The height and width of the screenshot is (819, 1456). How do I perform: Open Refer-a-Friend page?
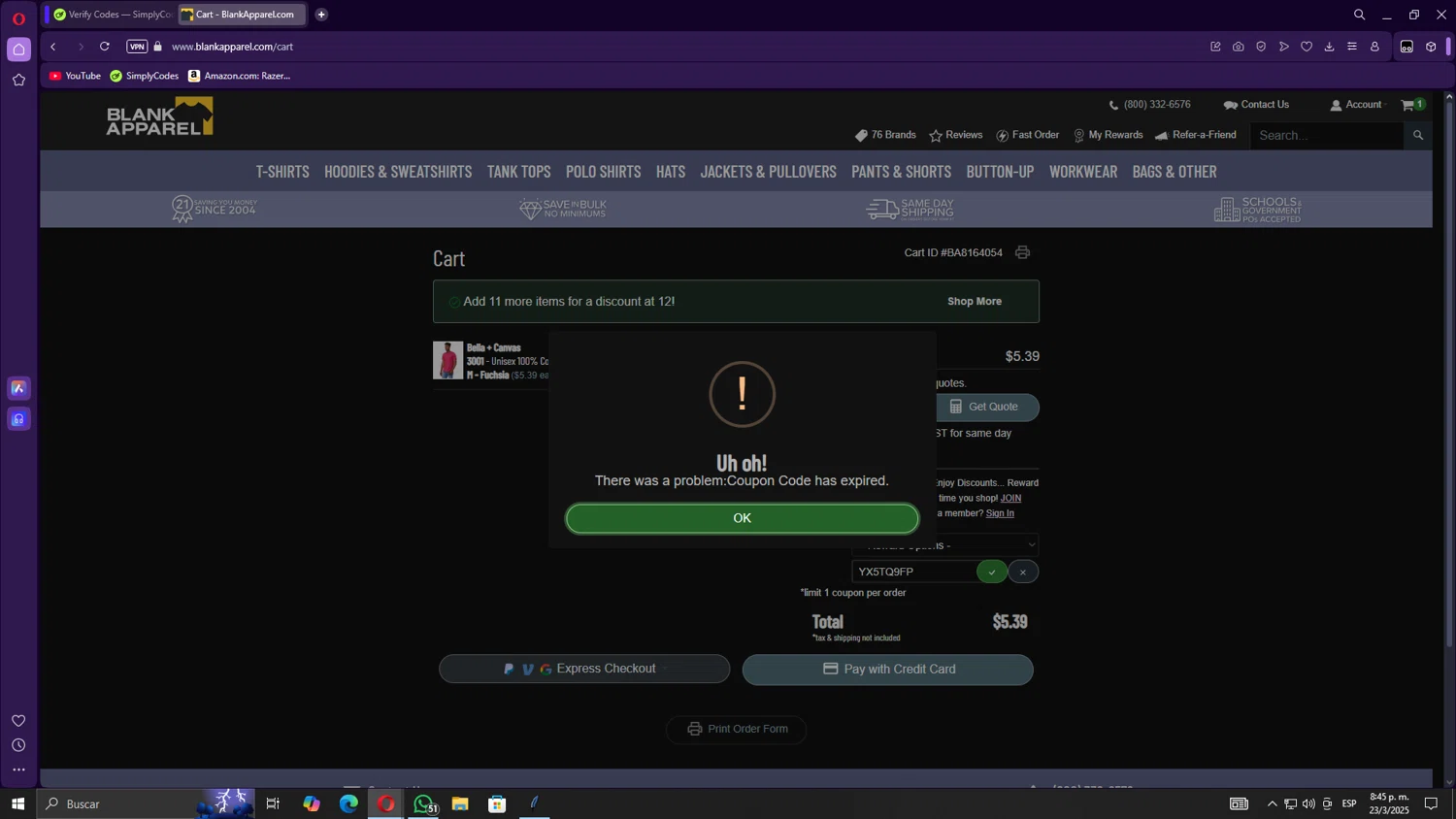coord(1196,135)
